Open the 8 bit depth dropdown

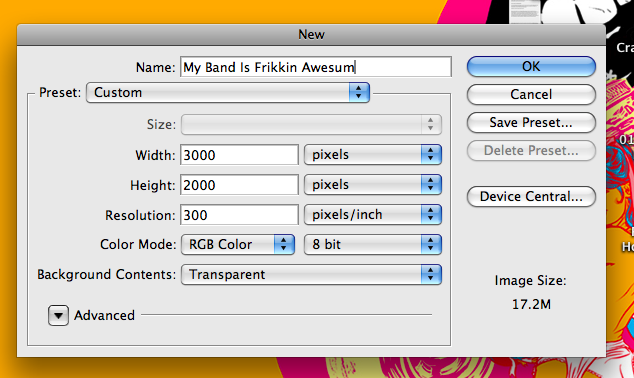tap(372, 245)
